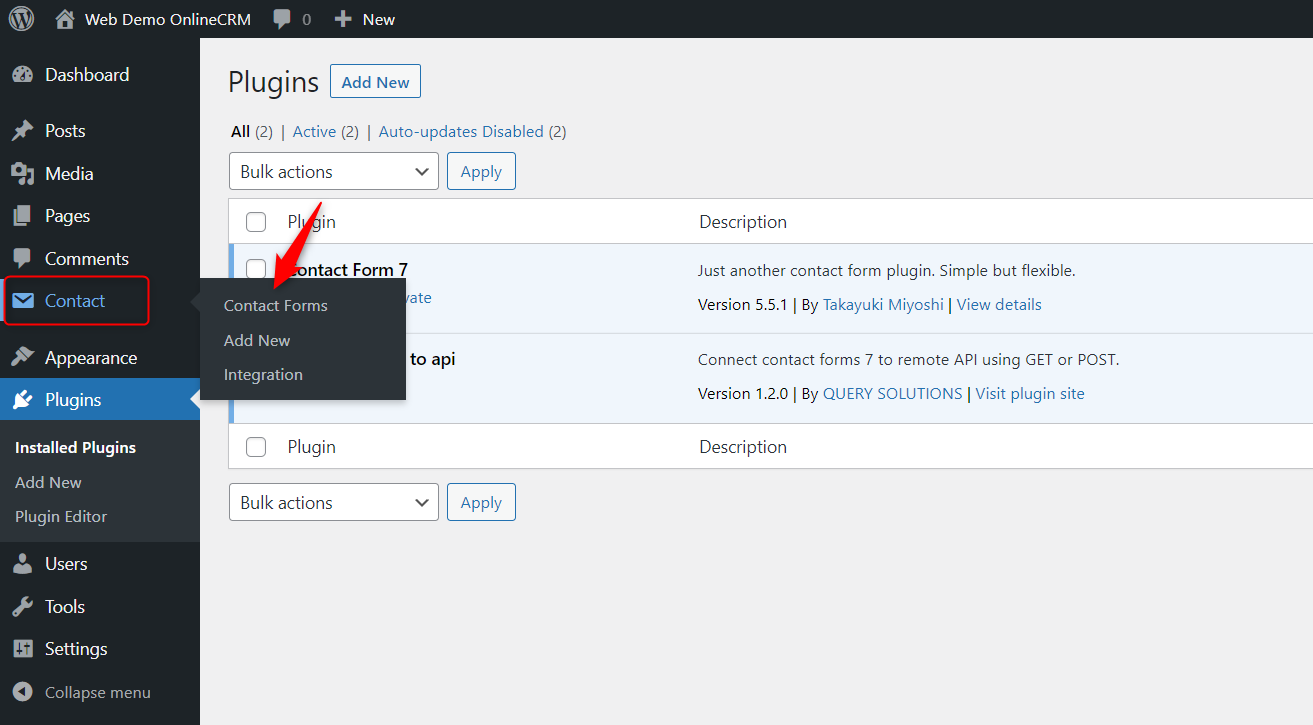The image size is (1313, 725).
Task: Click the WordPress logo in the admin bar
Action: tap(21, 18)
